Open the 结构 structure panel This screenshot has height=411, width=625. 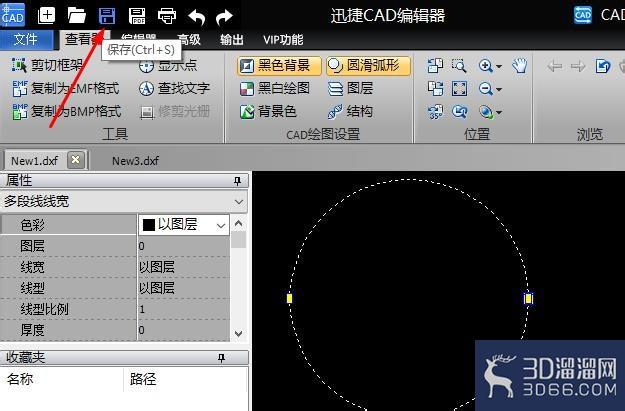[x=350, y=111]
